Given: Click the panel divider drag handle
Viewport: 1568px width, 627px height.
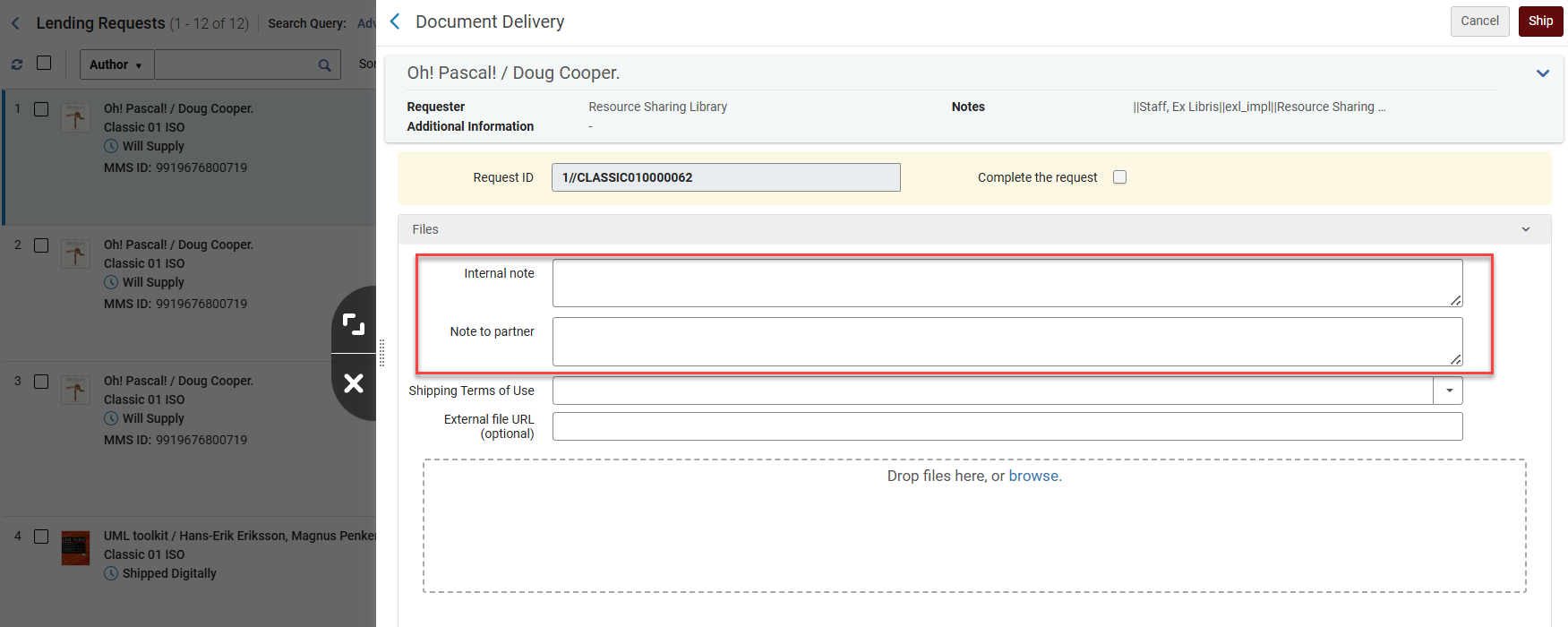Looking at the screenshot, I should (382, 353).
